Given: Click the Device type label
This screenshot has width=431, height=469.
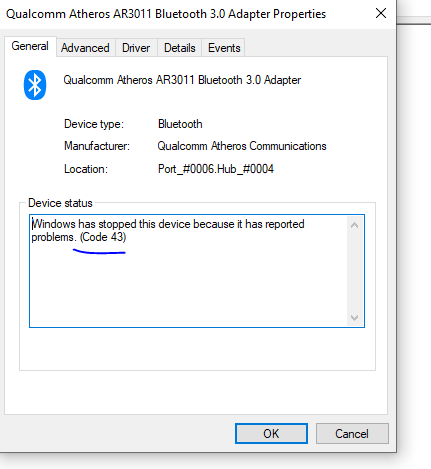Looking at the screenshot, I should coord(94,124).
